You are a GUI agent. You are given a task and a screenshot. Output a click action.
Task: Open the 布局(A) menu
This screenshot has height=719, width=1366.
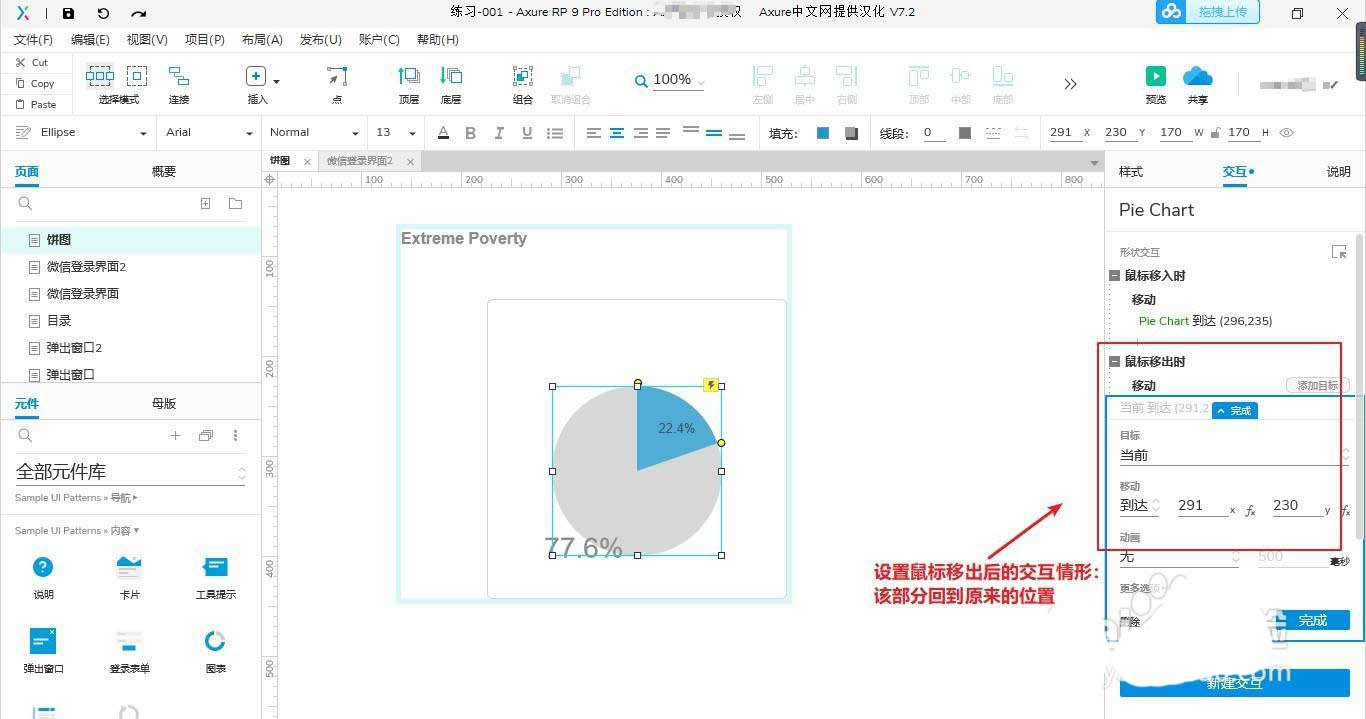coord(262,40)
